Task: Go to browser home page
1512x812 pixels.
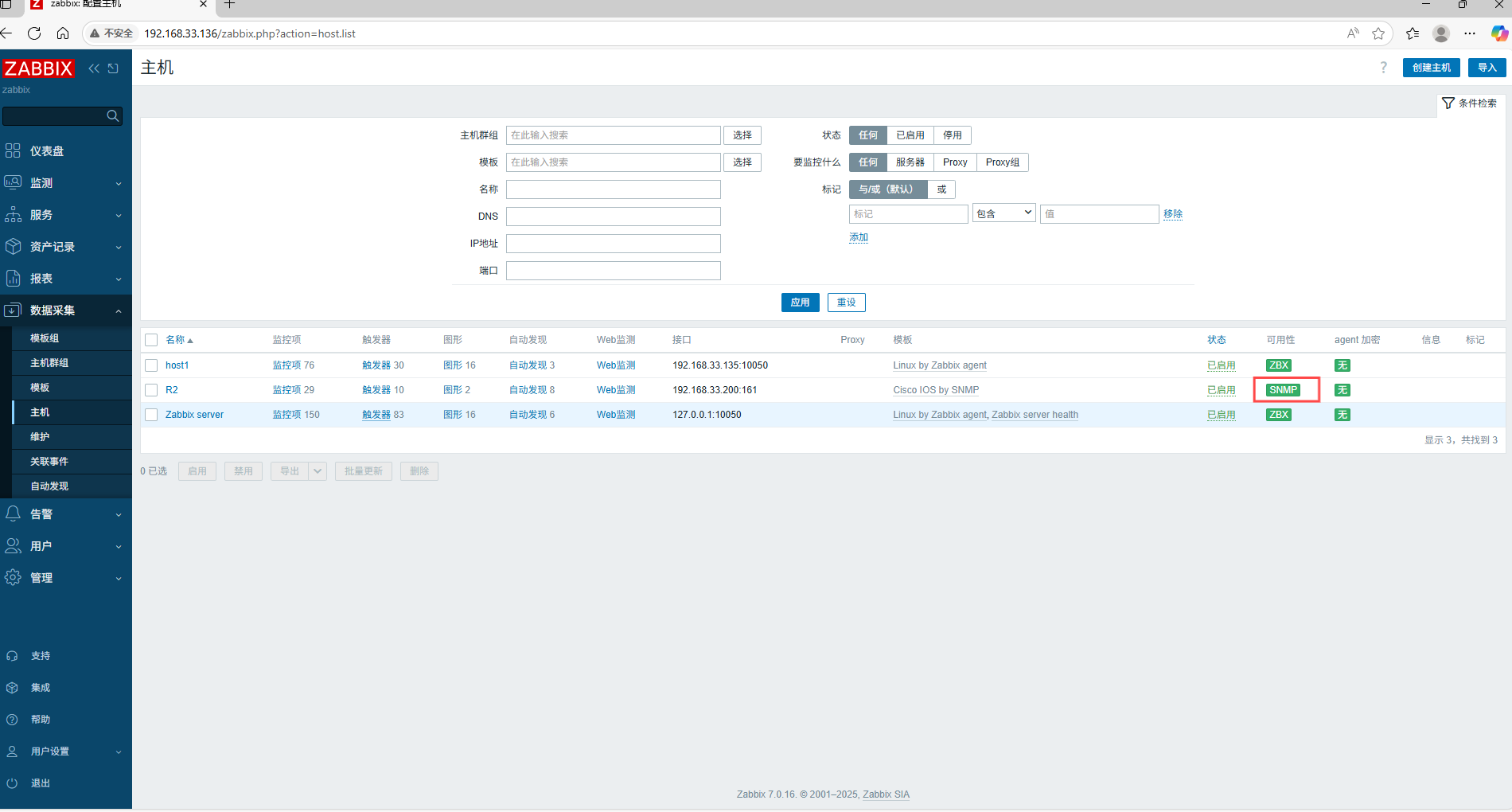Action: coord(63,33)
